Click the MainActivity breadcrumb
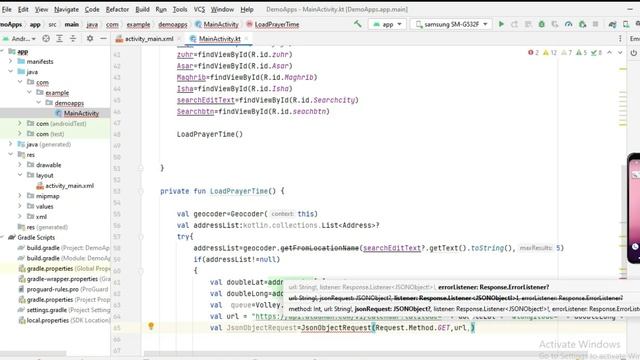Viewport: 640px width, 360px height. pos(217,24)
